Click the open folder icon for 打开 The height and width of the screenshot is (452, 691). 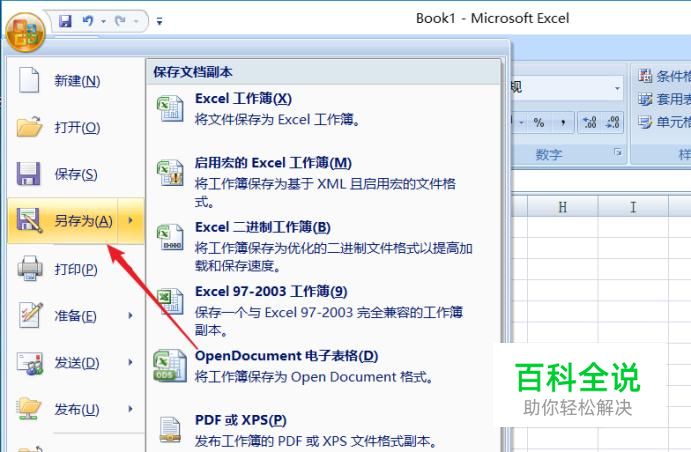tap(29, 127)
